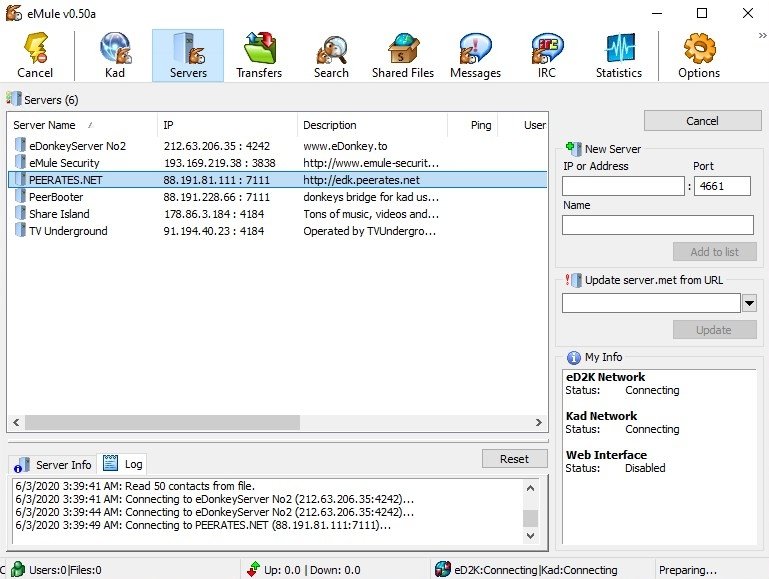This screenshot has height=579, width=769.
Task: Click the Add to list button
Action: (x=715, y=252)
